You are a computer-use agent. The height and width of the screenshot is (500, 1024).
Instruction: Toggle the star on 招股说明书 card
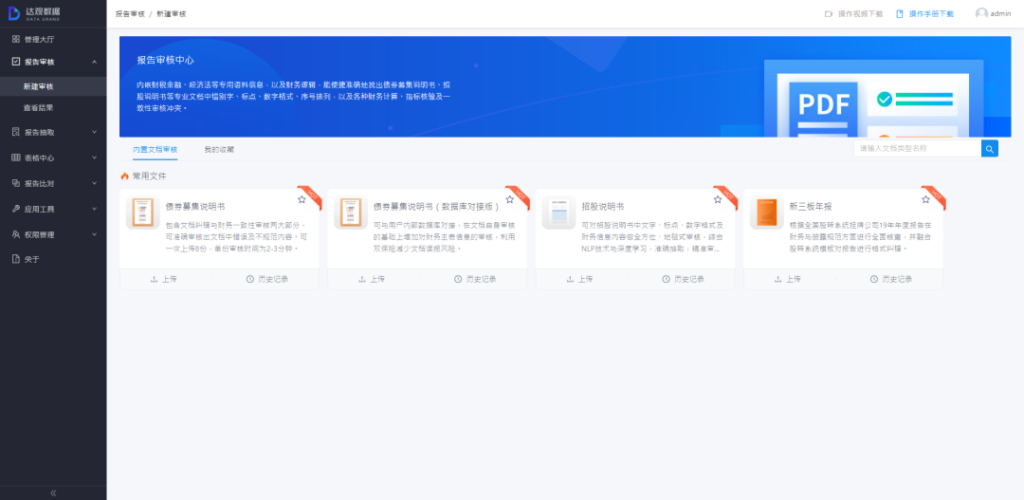717,200
